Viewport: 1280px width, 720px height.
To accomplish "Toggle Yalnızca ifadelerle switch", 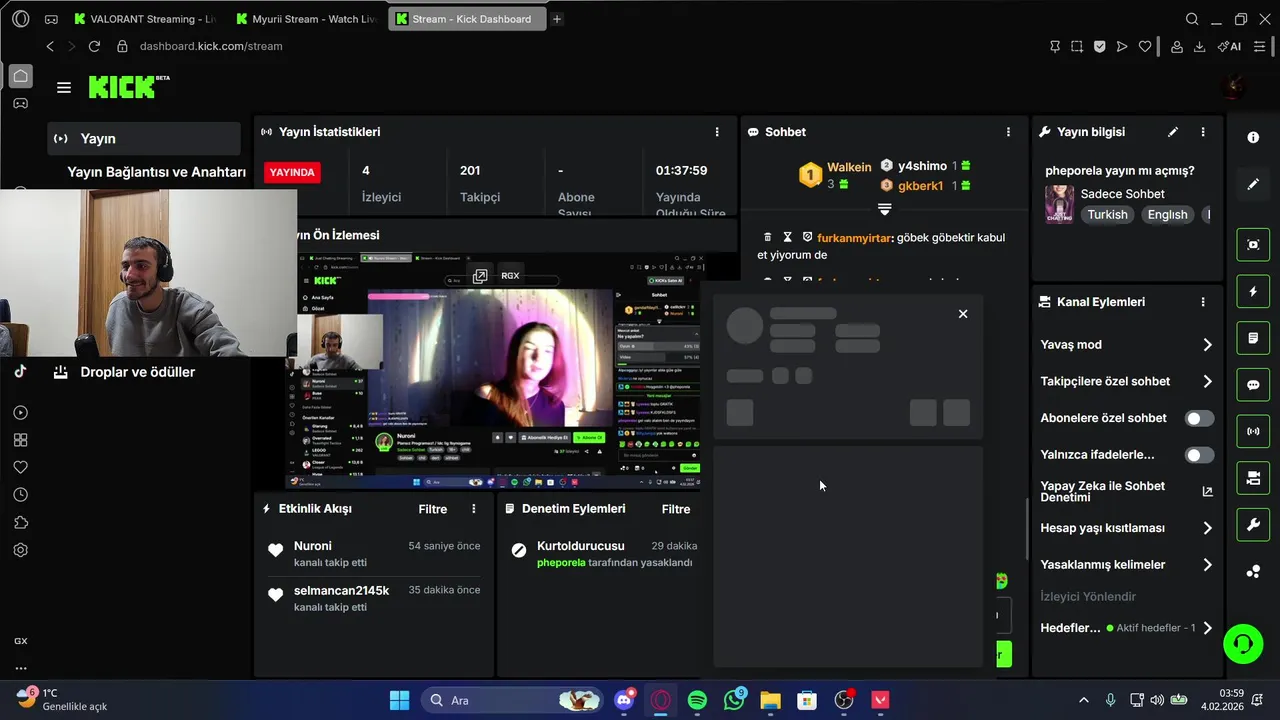I will pyautogui.click(x=1199, y=455).
